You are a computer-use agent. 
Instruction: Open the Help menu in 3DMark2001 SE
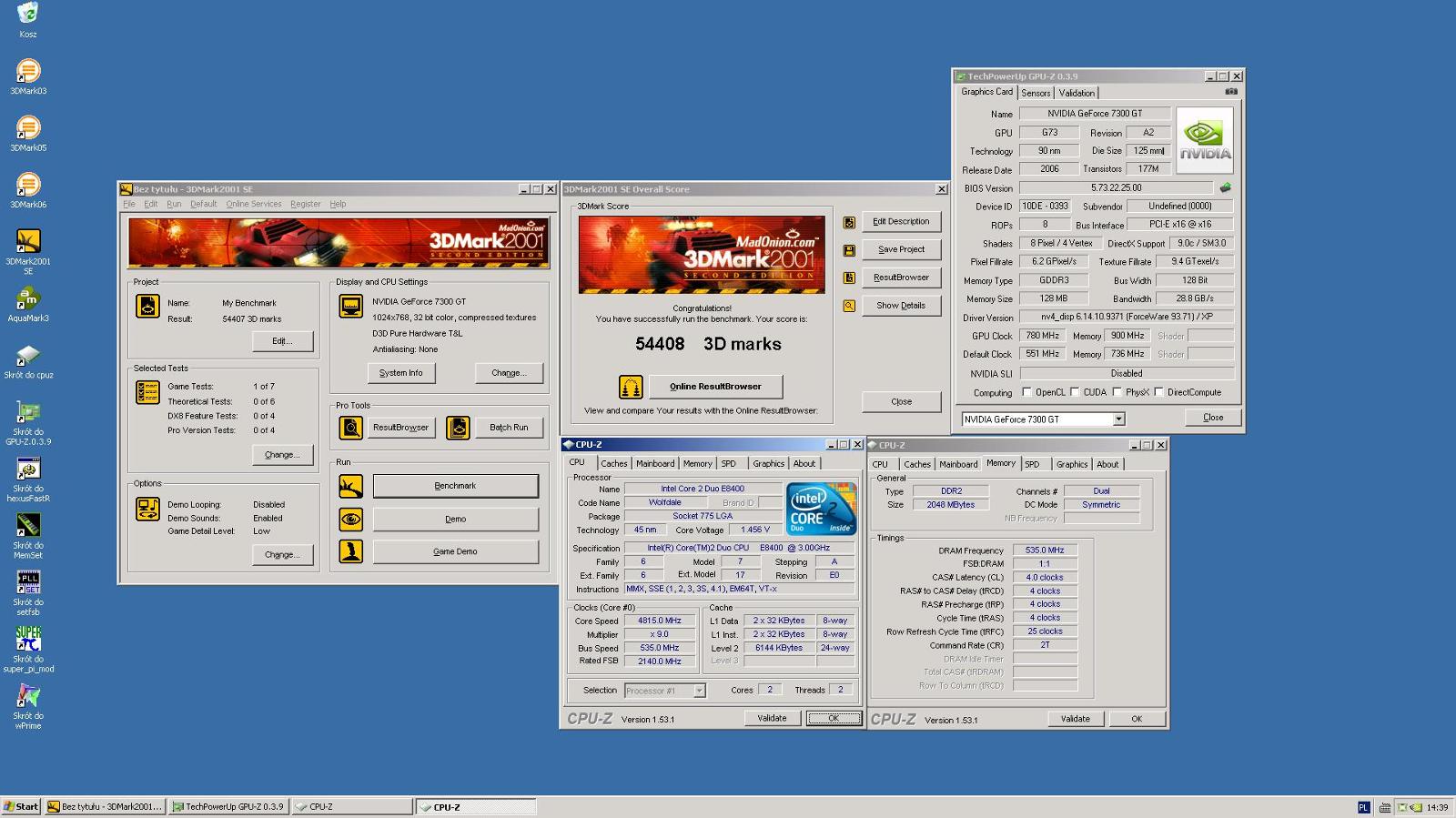pyautogui.click(x=338, y=204)
